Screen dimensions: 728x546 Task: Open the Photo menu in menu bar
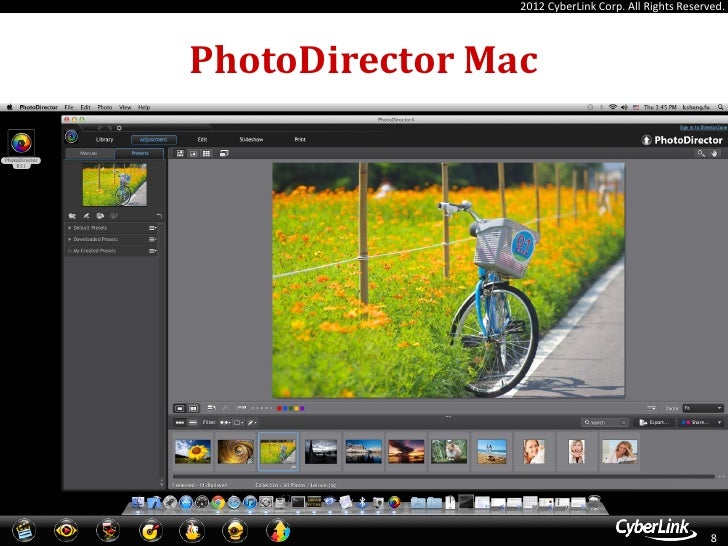[x=105, y=106]
